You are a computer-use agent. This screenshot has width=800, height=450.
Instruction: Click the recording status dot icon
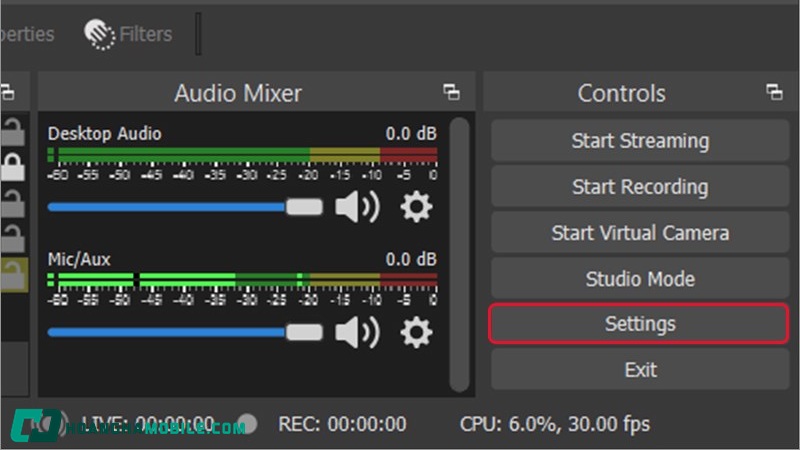(x=247, y=424)
